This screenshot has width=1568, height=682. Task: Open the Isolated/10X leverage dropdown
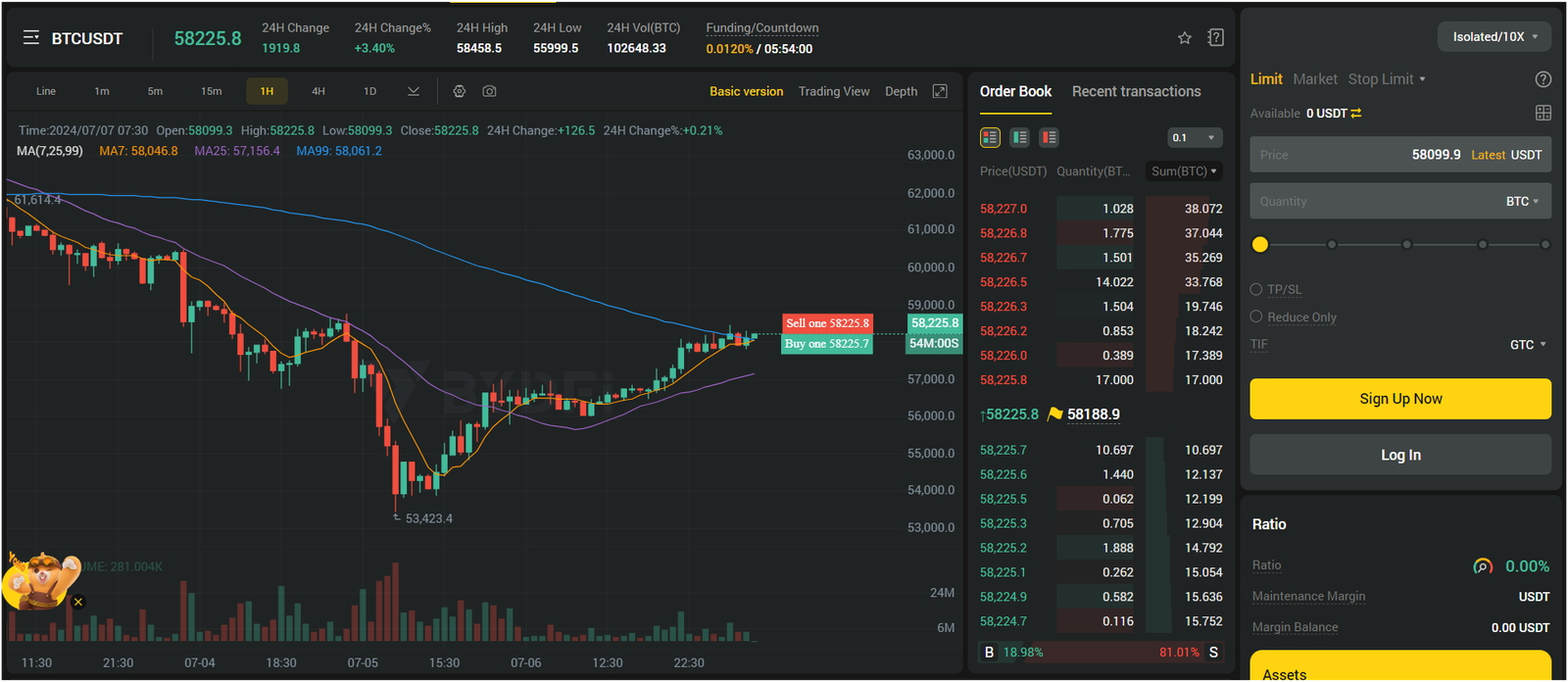pyautogui.click(x=1494, y=37)
